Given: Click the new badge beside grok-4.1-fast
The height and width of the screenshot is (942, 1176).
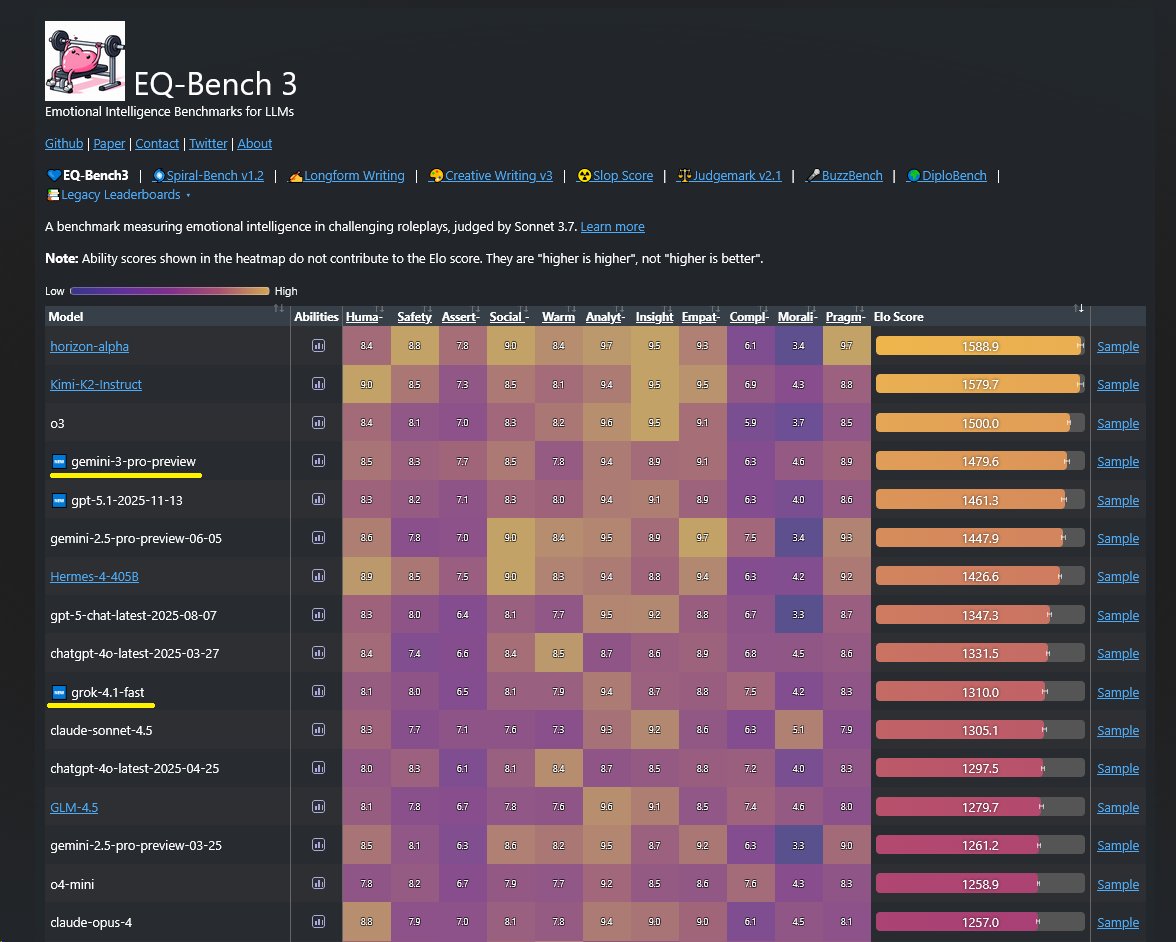Looking at the screenshot, I should [x=59, y=692].
